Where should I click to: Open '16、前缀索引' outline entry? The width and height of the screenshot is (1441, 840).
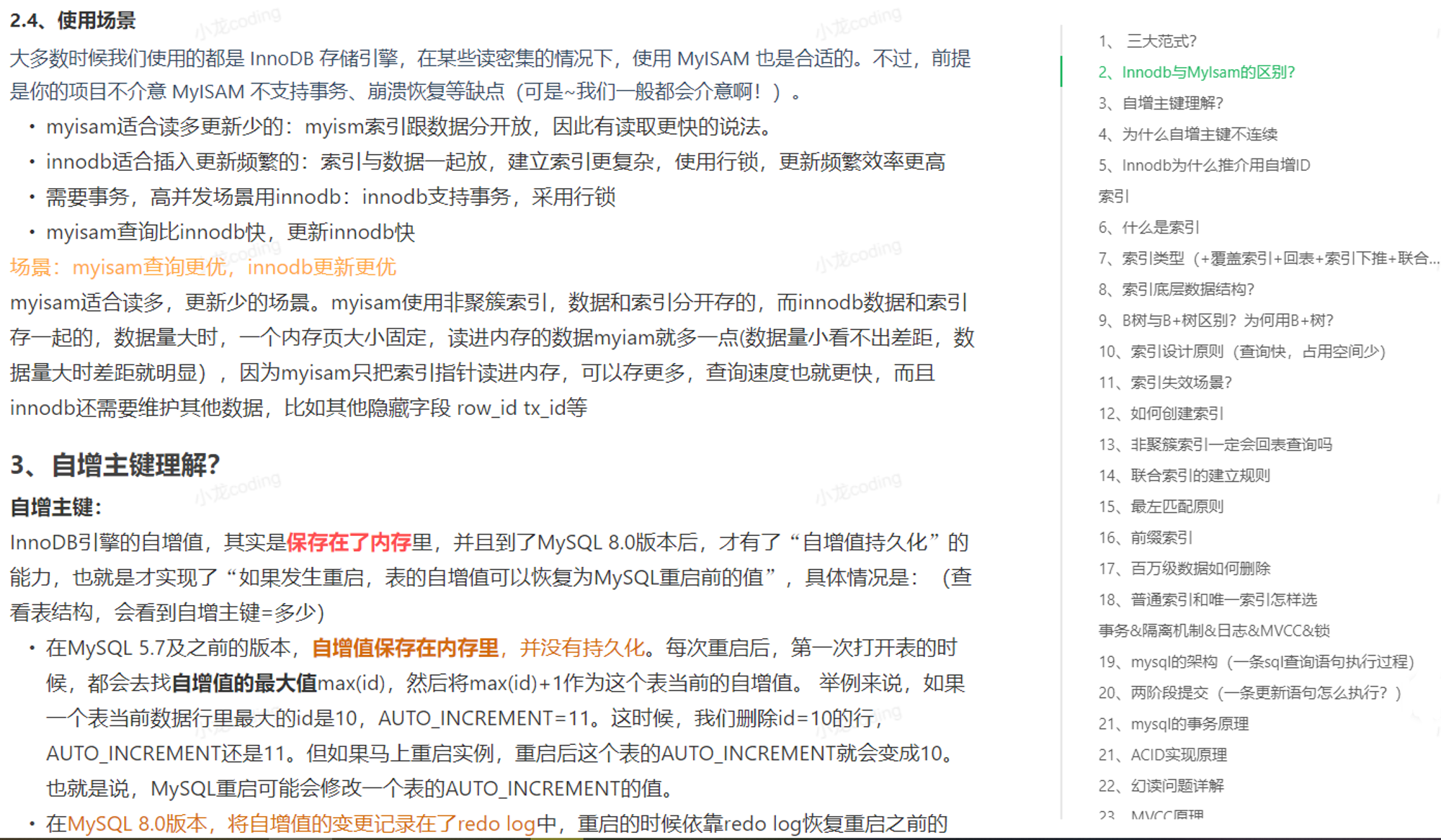(1146, 537)
